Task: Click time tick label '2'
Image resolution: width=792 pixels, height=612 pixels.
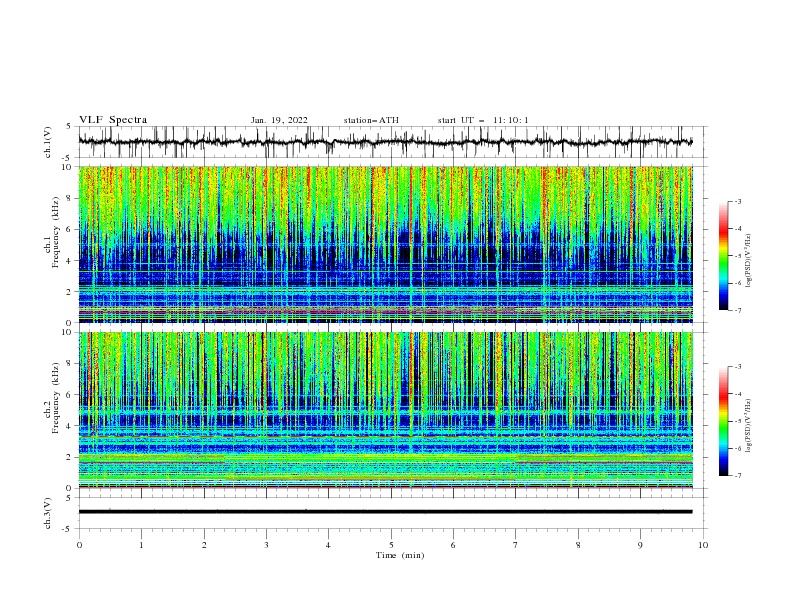Action: click(204, 545)
